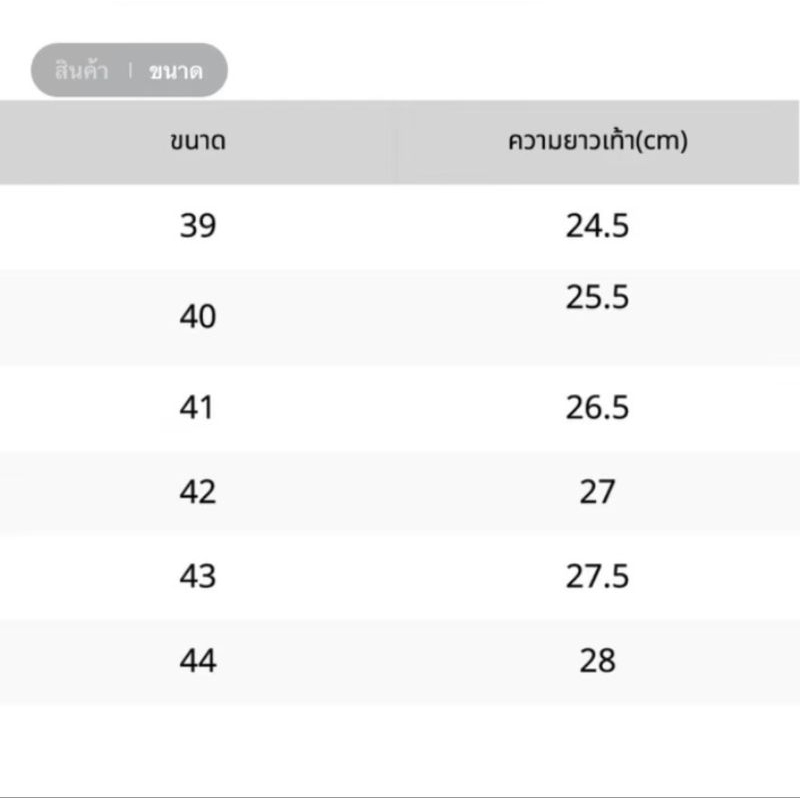800x800 pixels.
Task: Click the 24.5 foot length value
Action: [597, 226]
